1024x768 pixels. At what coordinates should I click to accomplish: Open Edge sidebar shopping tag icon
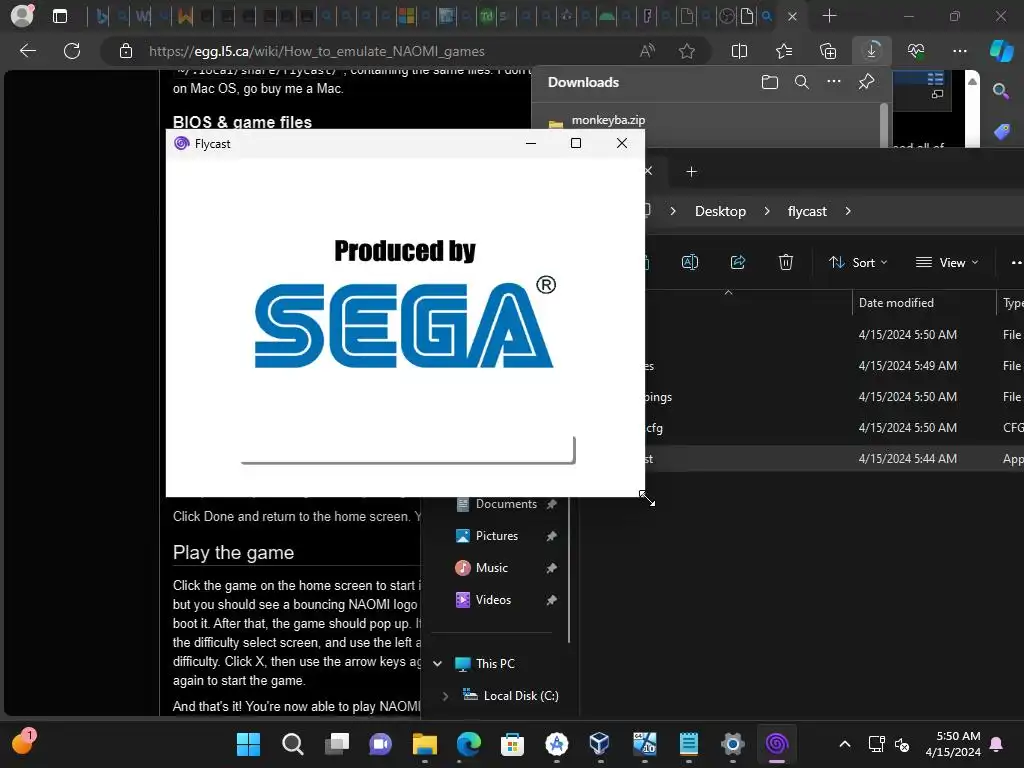tap(1001, 131)
